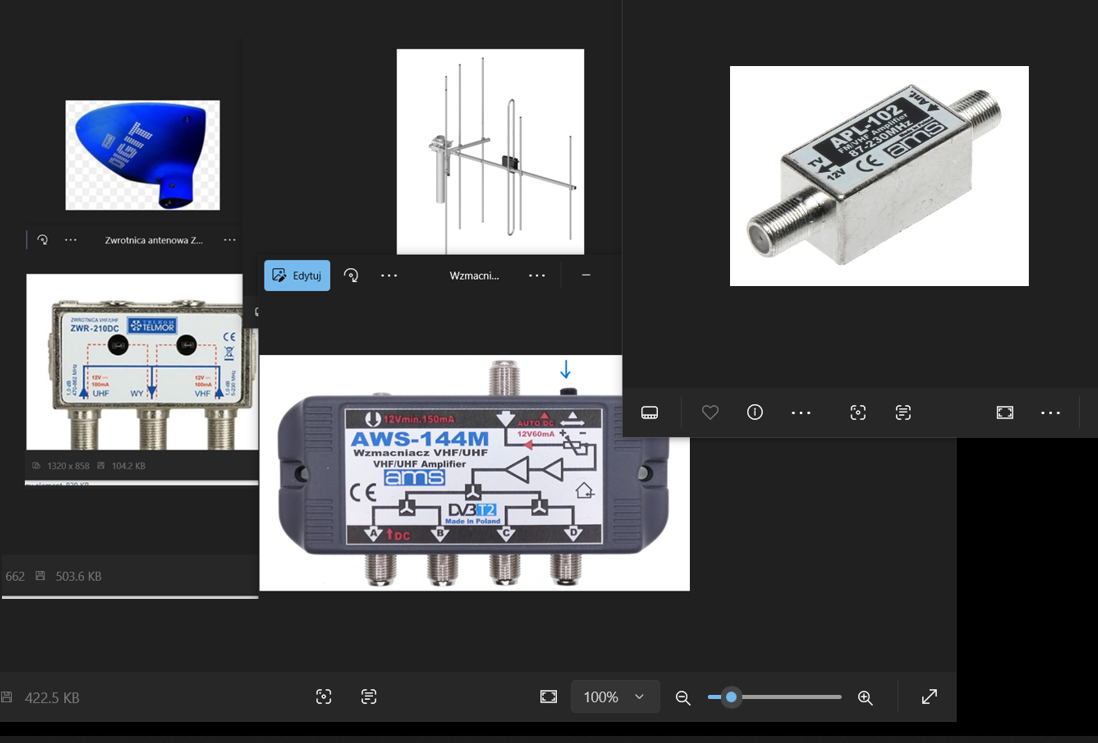The width and height of the screenshot is (1098, 743).
Task: Open the far-right ellipsis menu in the APL-102 toolbar
Action: tap(1050, 412)
